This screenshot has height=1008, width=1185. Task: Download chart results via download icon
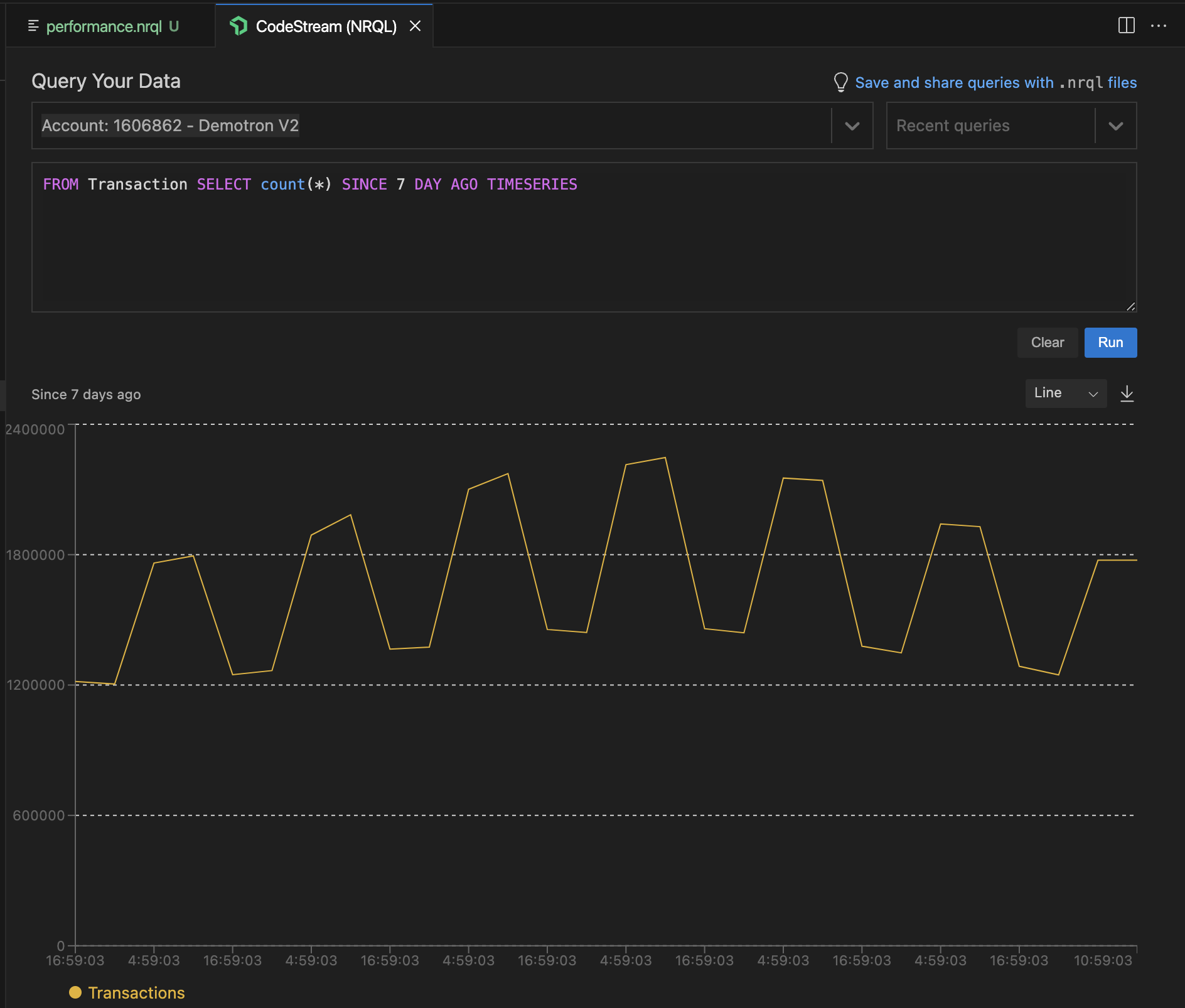pos(1127,394)
